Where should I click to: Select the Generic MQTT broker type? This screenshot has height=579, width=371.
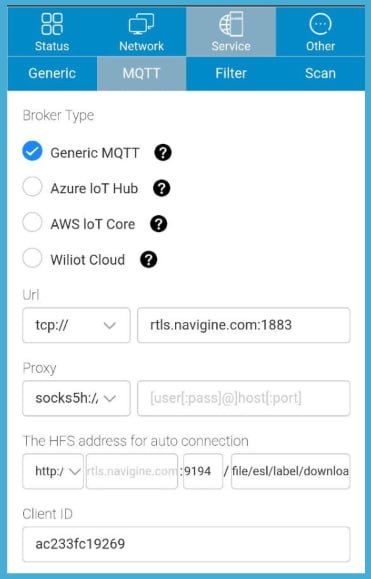click(x=32, y=151)
